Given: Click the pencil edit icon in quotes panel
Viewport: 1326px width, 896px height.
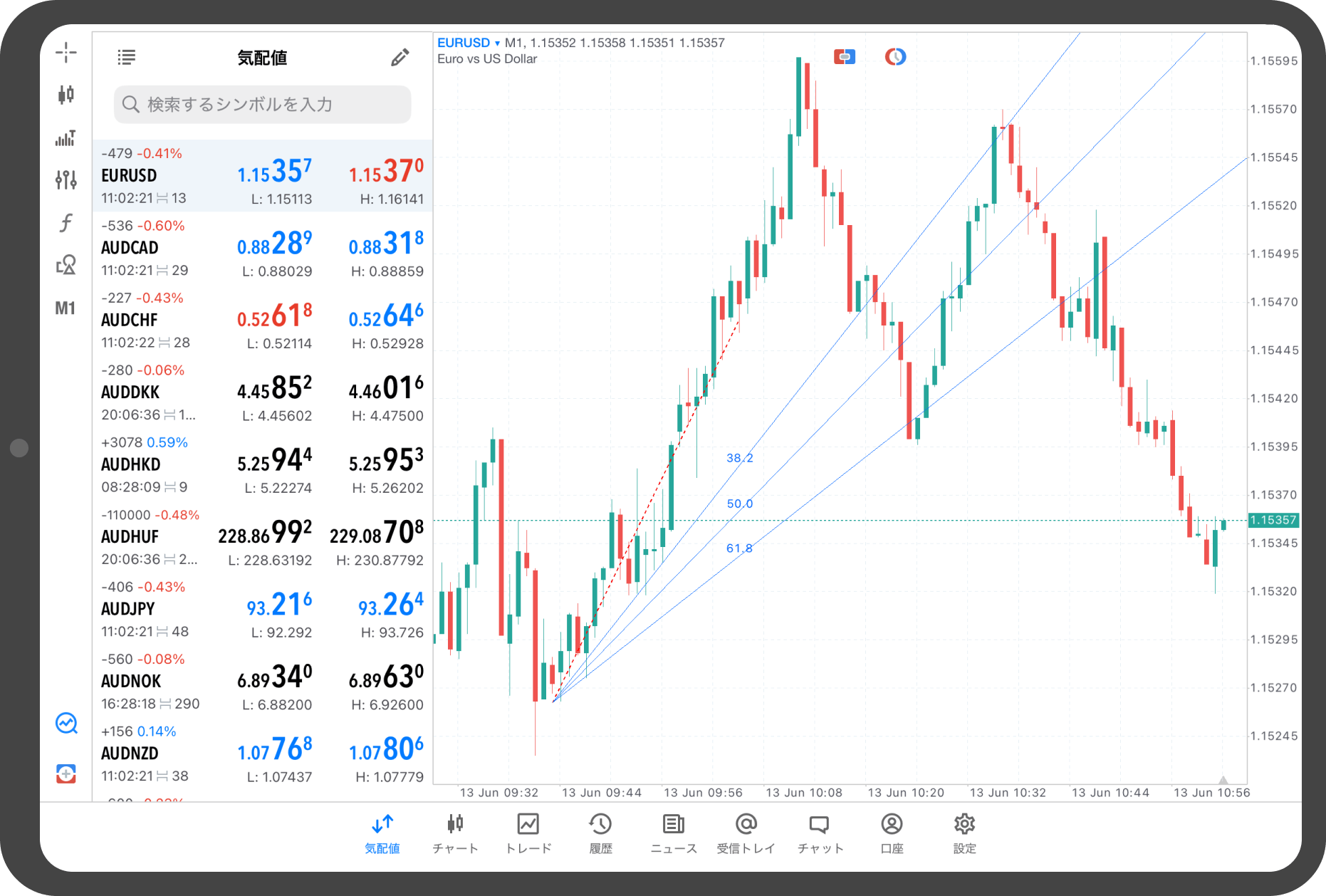Looking at the screenshot, I should click(400, 58).
